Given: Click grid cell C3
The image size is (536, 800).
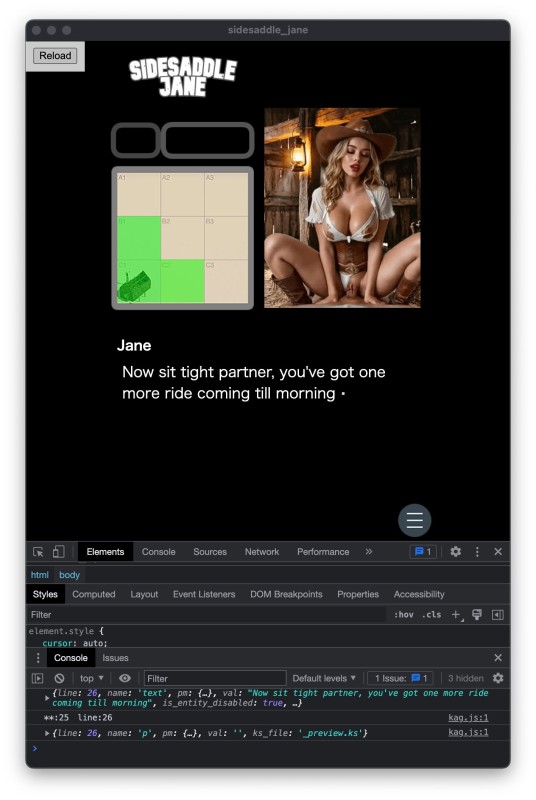Looking at the screenshot, I should tap(226, 282).
